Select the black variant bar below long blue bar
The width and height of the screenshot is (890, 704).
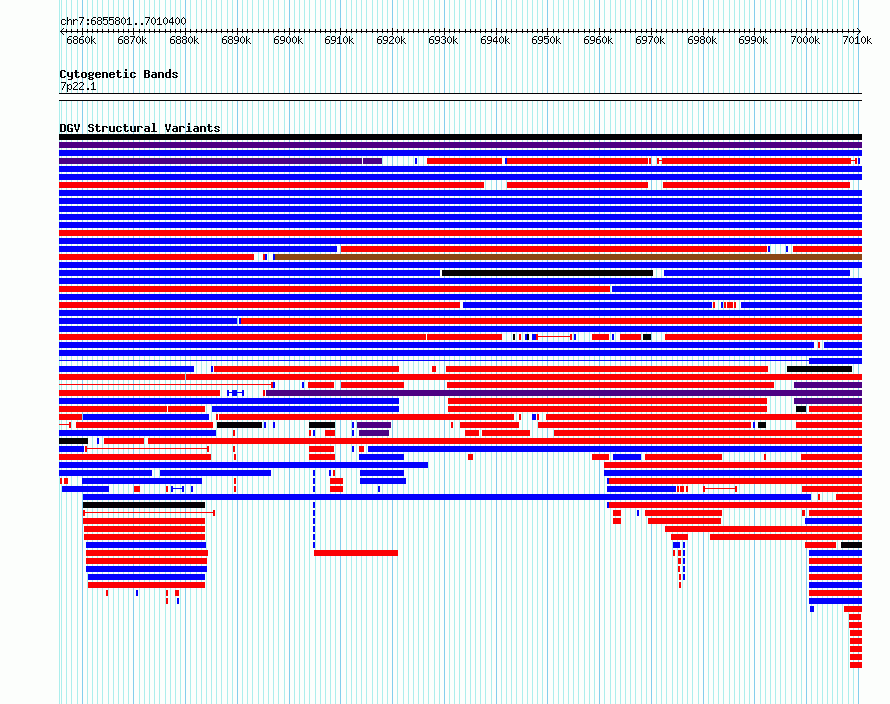[144, 505]
